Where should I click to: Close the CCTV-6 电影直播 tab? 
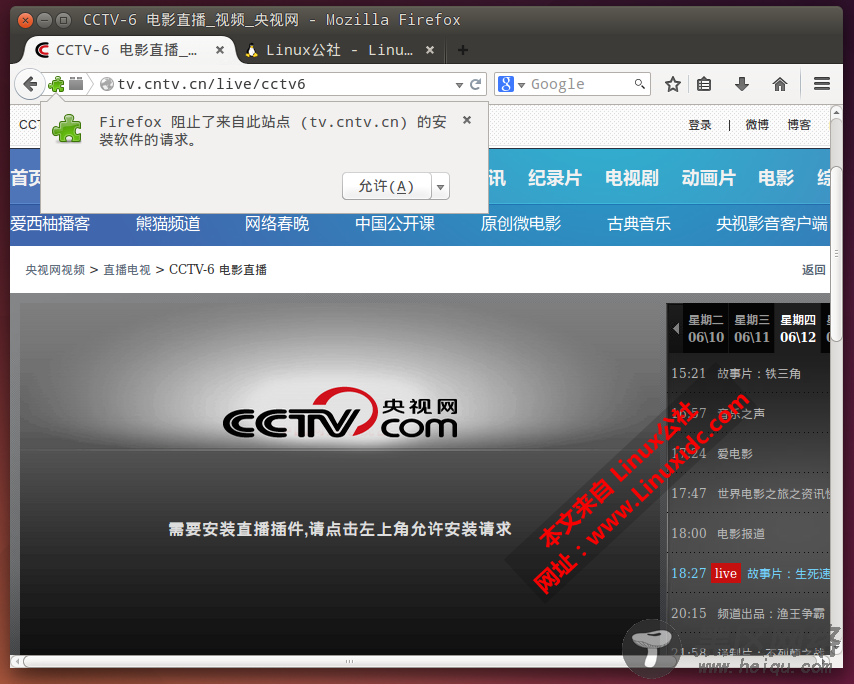[x=220, y=50]
